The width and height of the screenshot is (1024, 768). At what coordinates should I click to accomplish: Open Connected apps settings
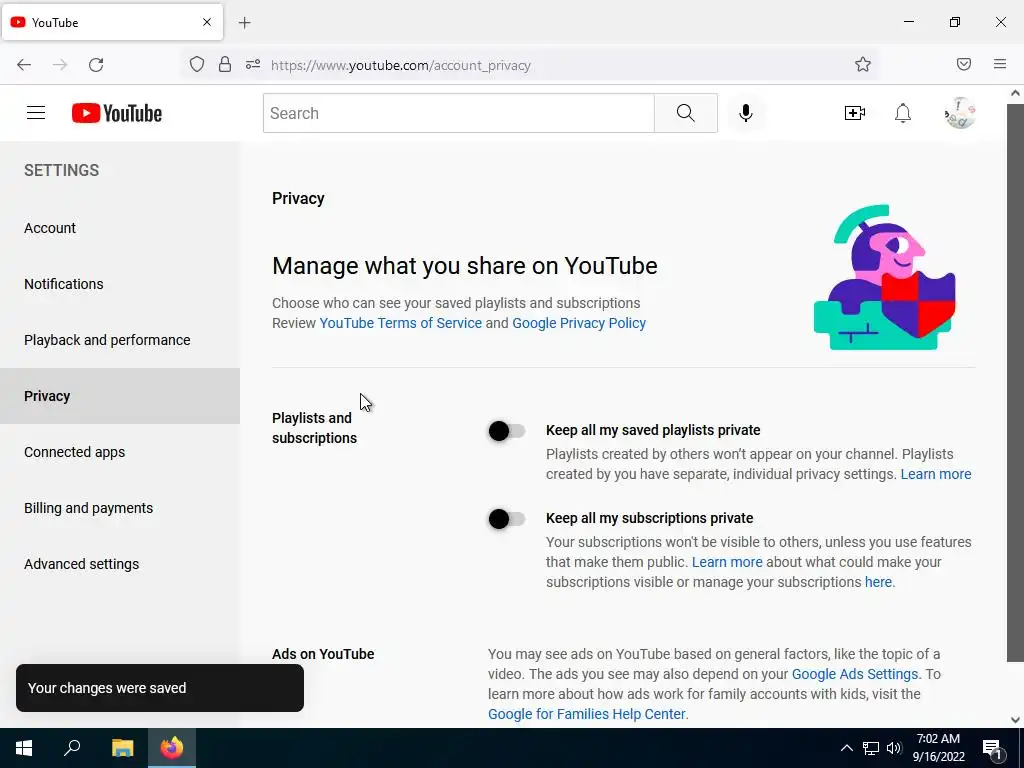click(x=120, y=452)
